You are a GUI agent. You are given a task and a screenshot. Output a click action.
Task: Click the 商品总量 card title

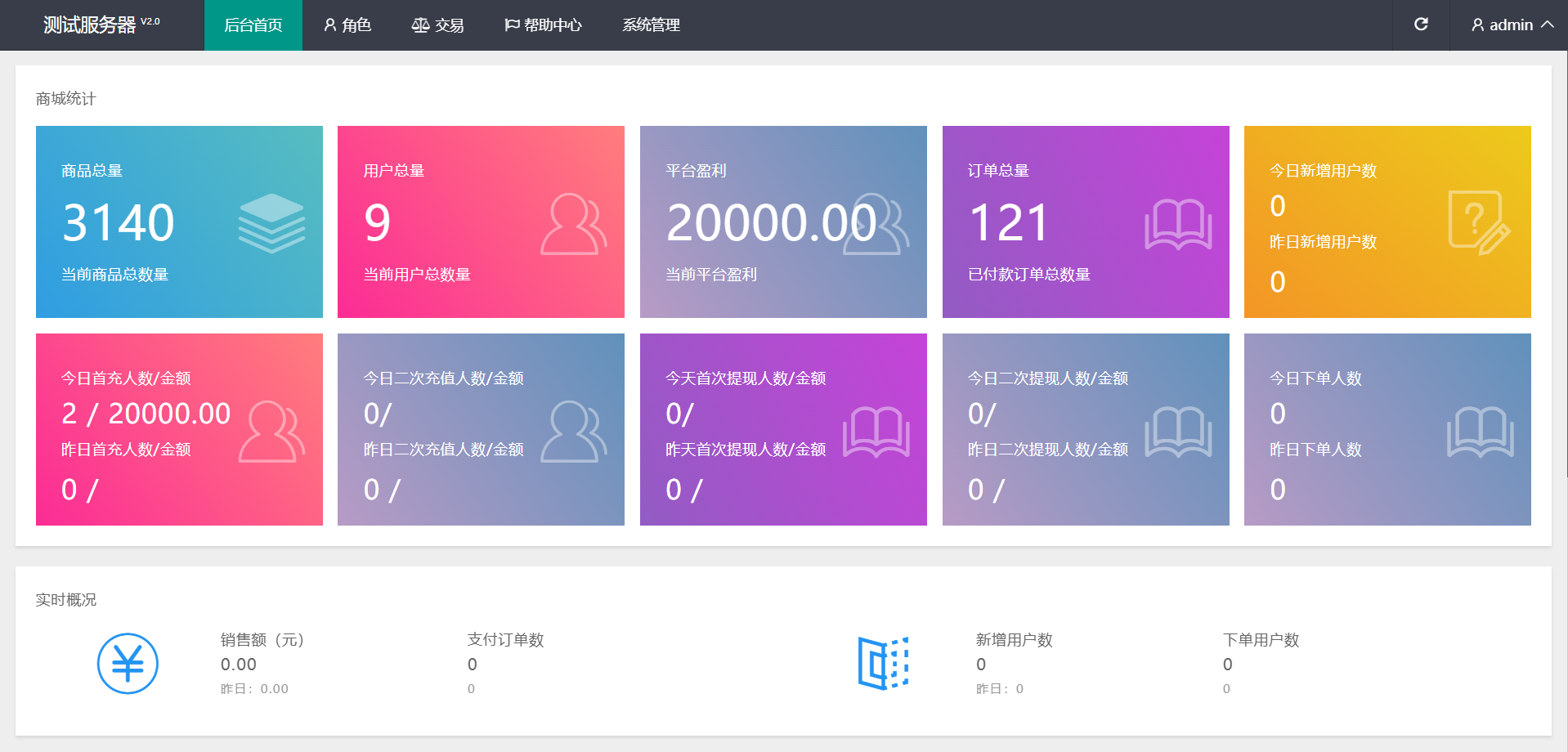click(92, 171)
